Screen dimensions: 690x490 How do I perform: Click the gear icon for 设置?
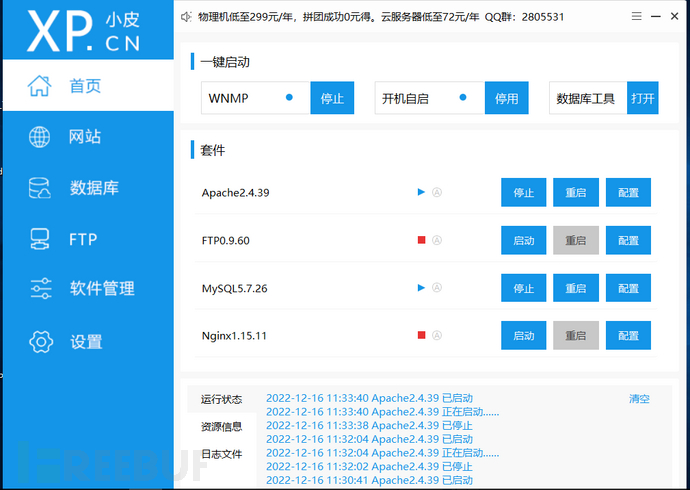click(41, 342)
